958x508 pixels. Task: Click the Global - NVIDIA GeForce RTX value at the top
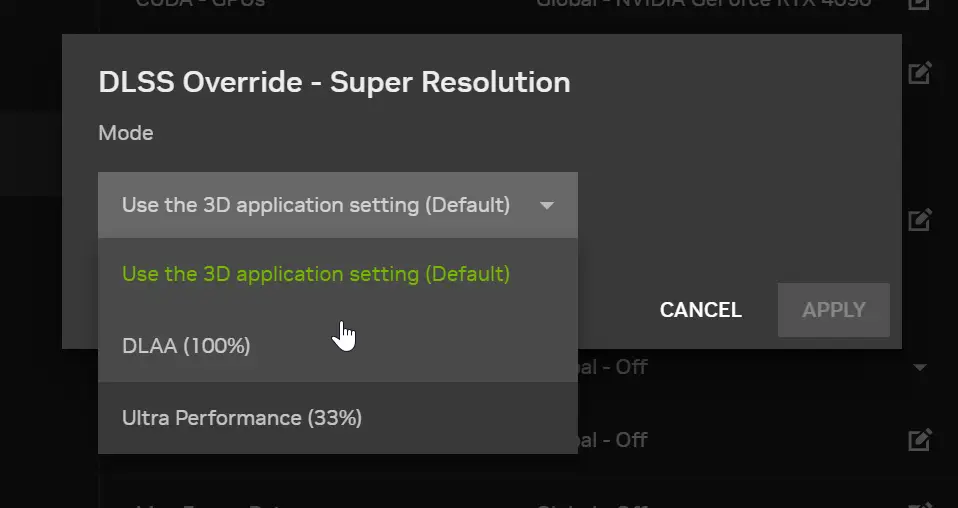(704, 4)
